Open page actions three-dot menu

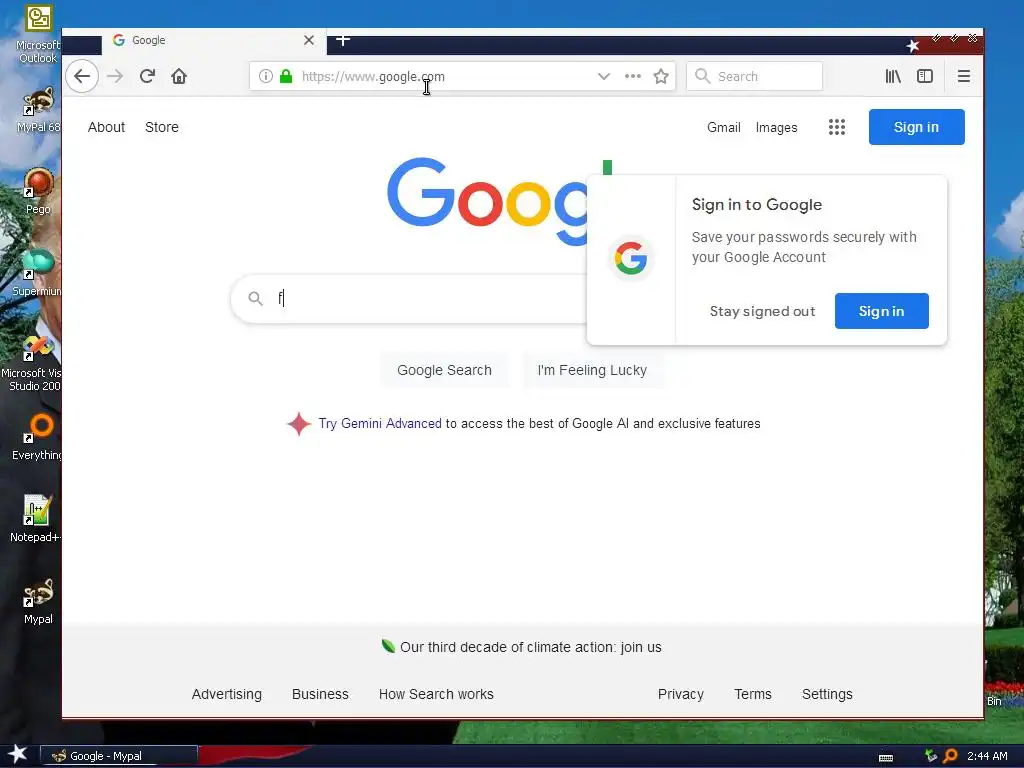pos(632,76)
